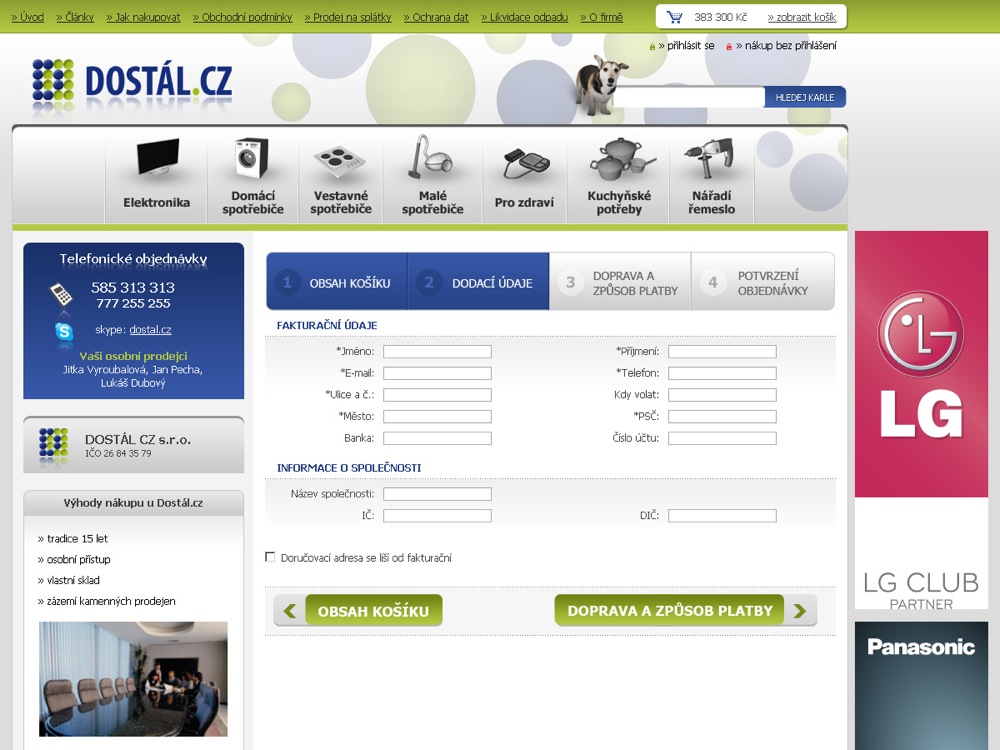This screenshot has width=1000, height=750.
Task: Click the DOSTÁL CZ s.r.o. company logo
Action: click(x=54, y=443)
